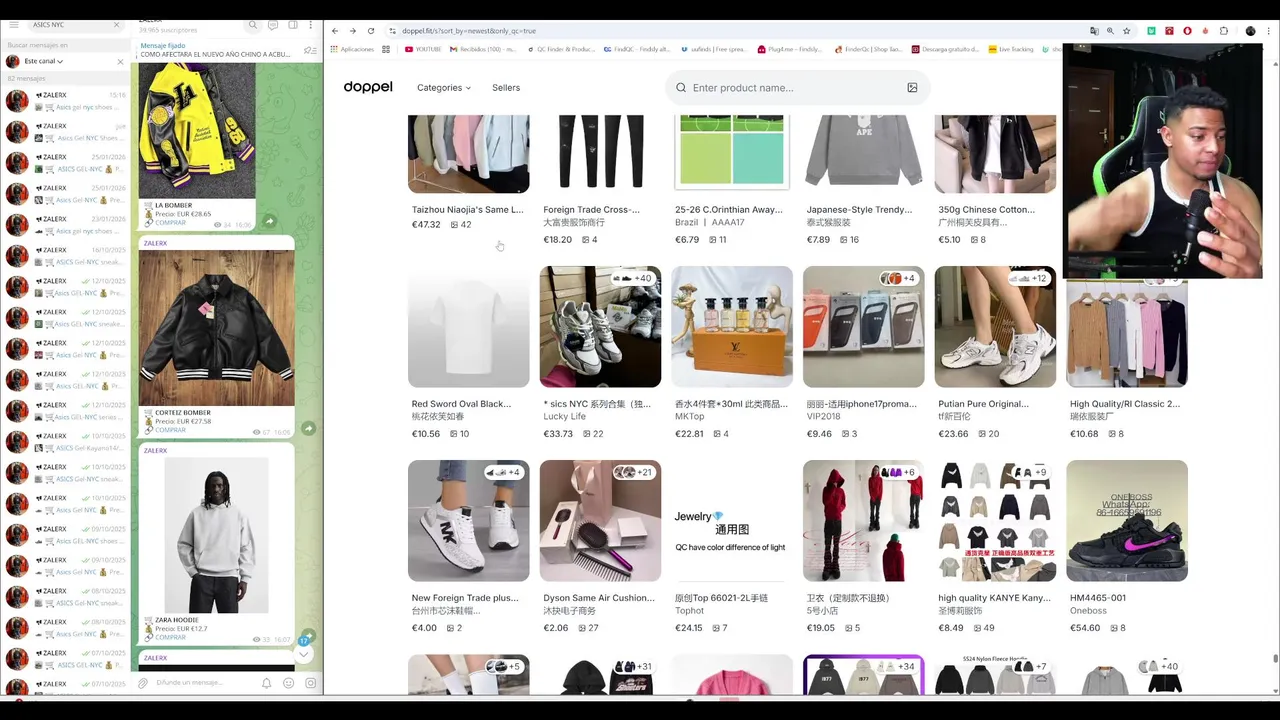Go forward in the browser
The width and height of the screenshot is (1280, 720).
(352, 31)
